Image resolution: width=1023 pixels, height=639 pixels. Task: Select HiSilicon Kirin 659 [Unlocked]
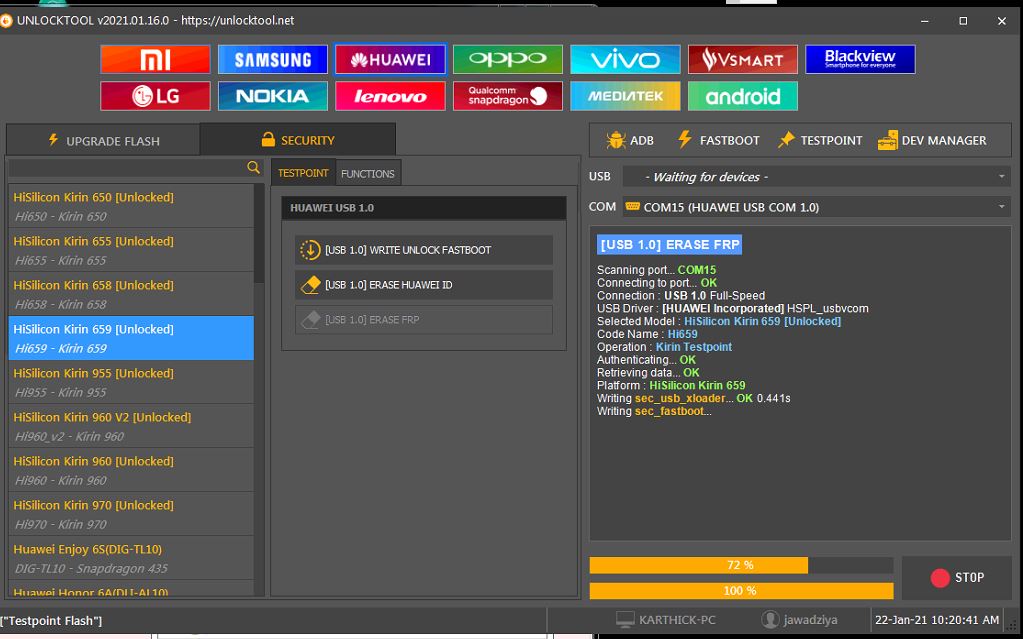click(x=131, y=338)
